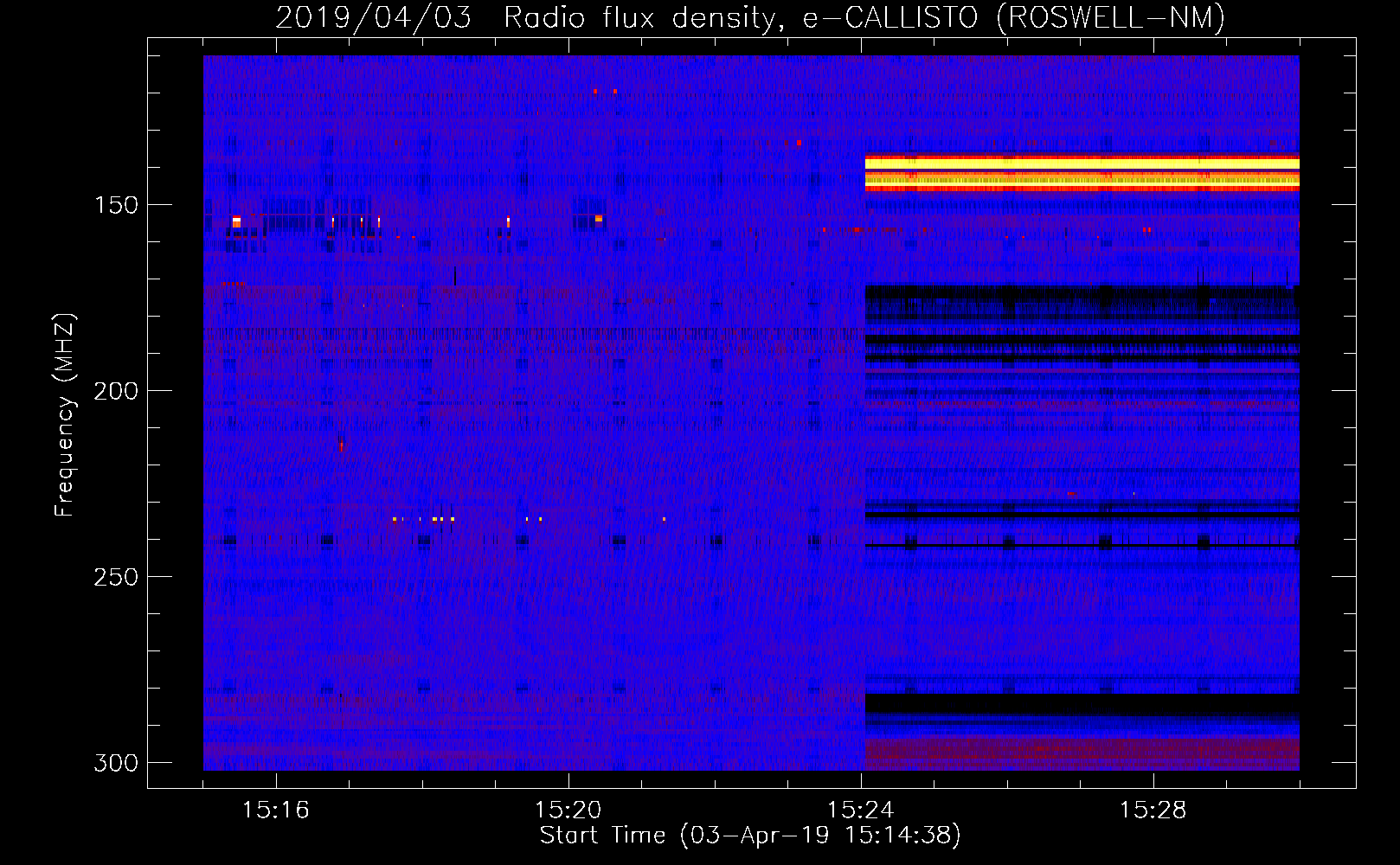
Task: Click the 15:16 time tick label
Action: coord(275,810)
